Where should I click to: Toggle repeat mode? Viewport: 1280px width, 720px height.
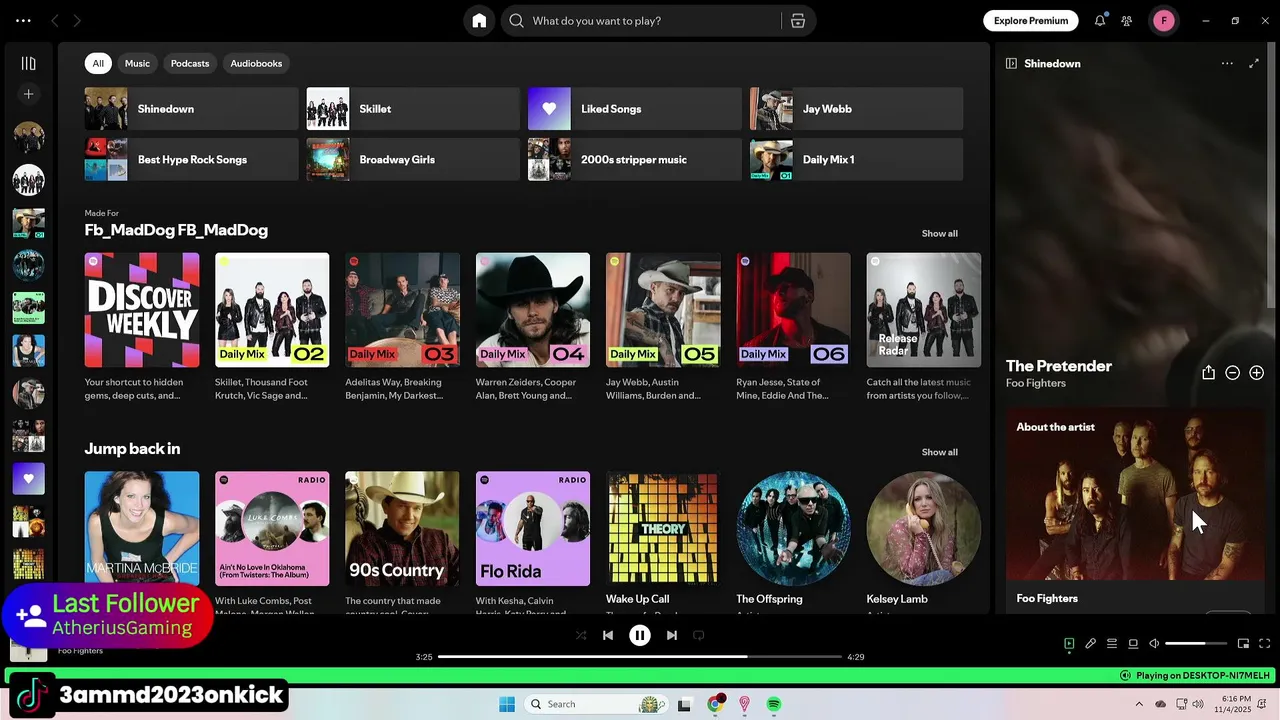699,635
